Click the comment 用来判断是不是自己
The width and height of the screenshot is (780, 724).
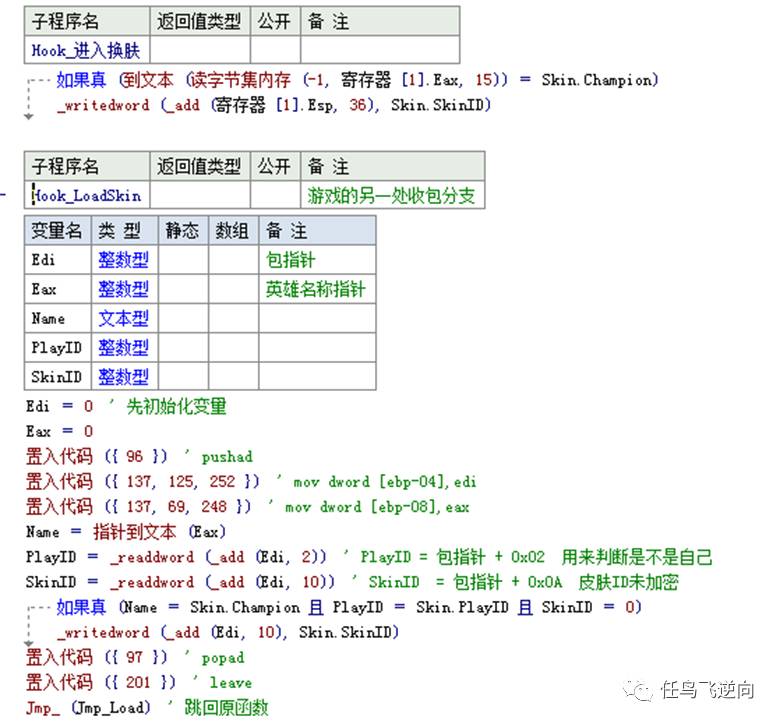point(637,557)
